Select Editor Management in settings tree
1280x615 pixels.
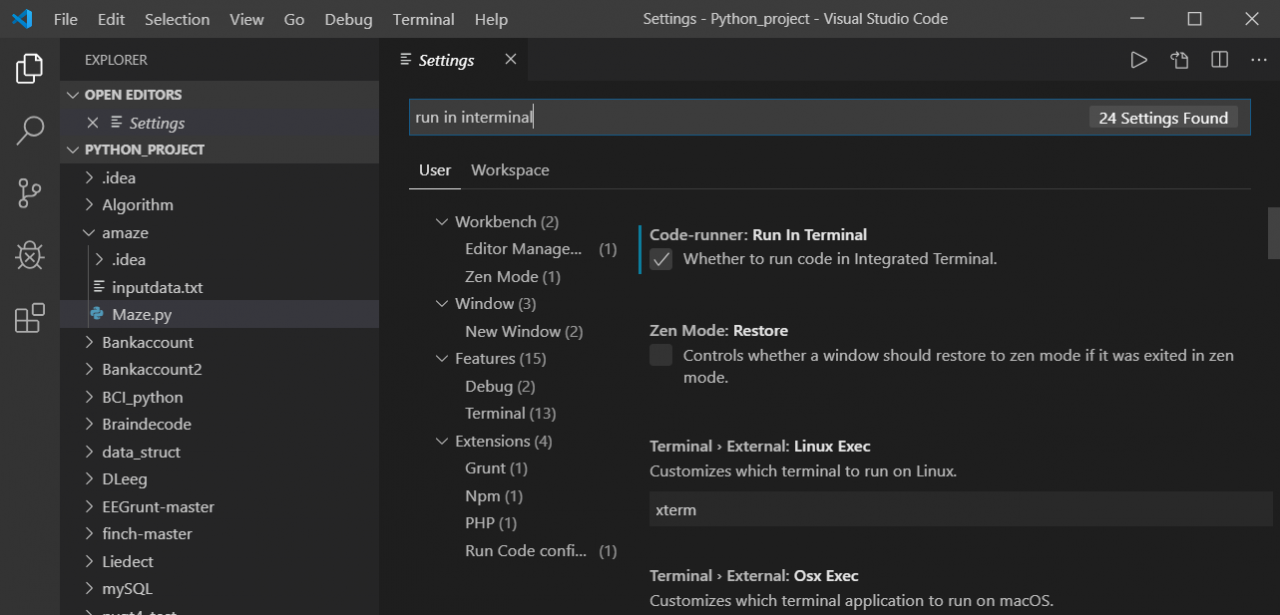pos(523,249)
